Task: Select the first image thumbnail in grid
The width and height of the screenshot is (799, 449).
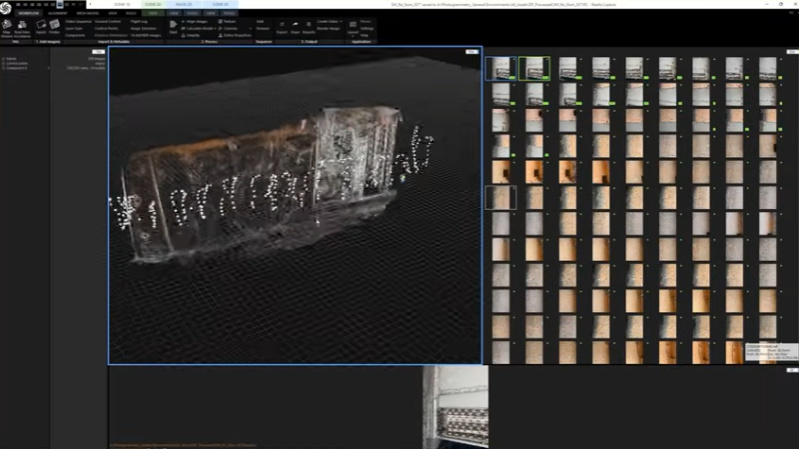Action: [500, 68]
